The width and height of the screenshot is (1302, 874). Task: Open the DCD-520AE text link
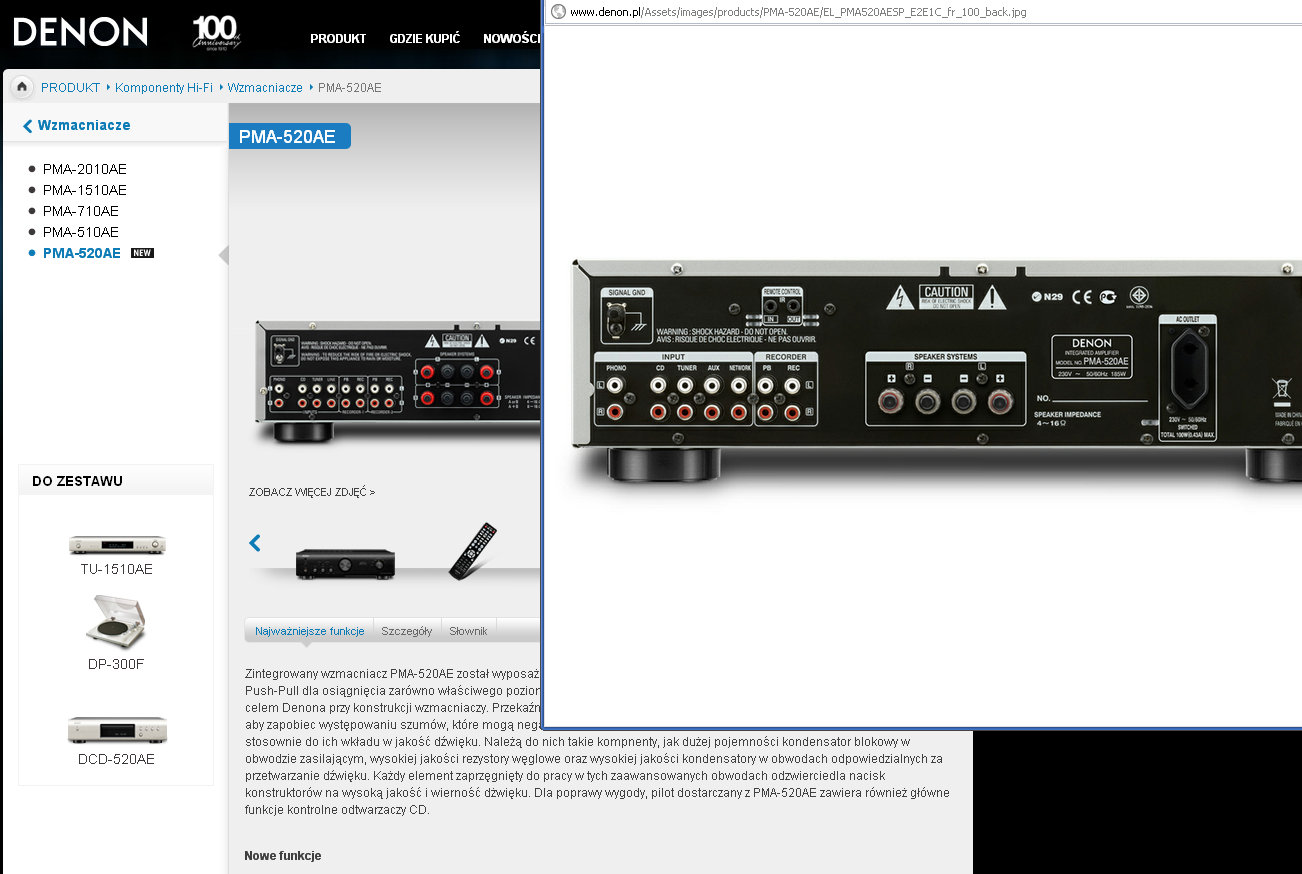coord(117,759)
